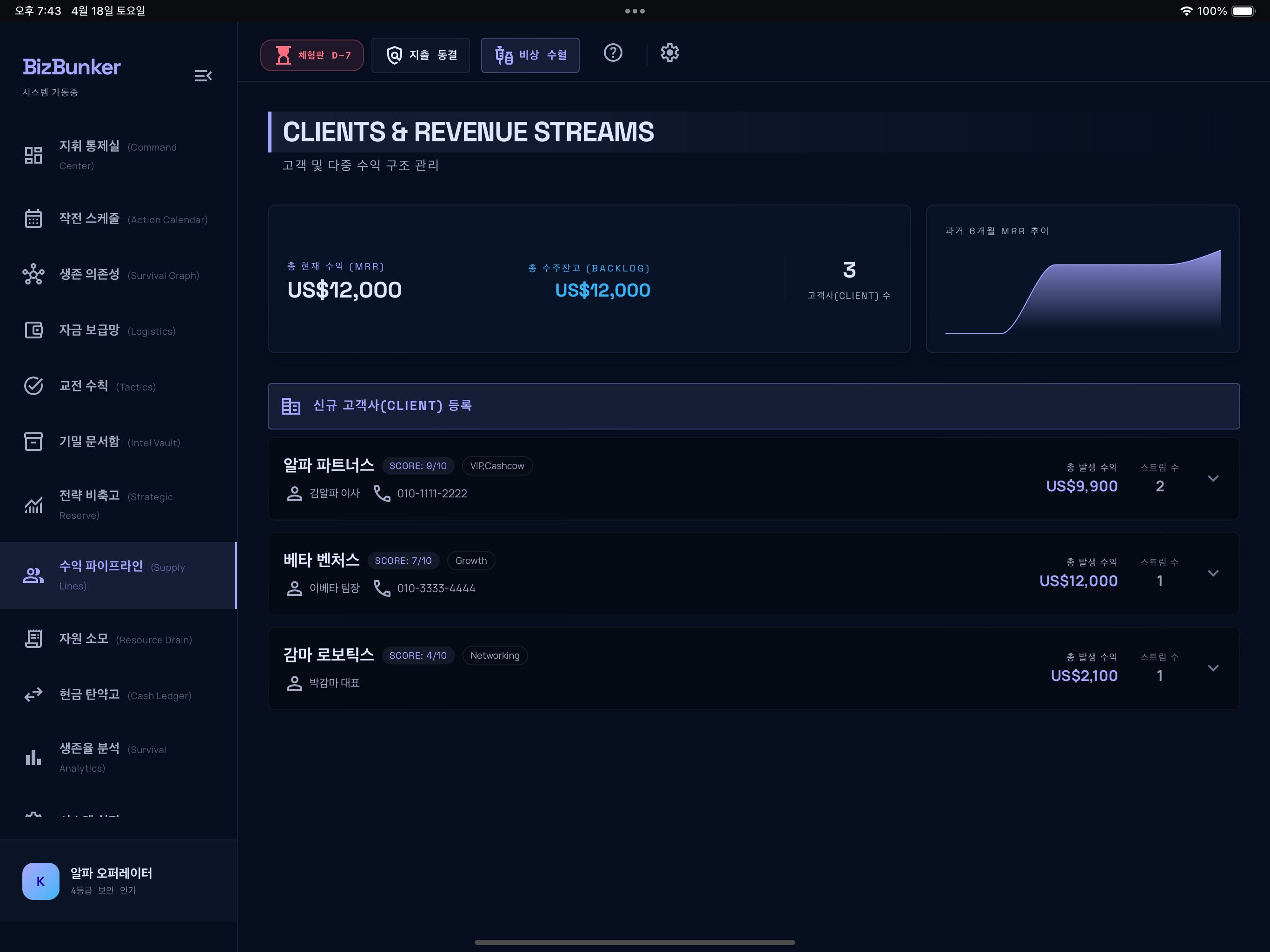
Task: Click the K avatar of 알파 오퍼레이터
Action: [41, 881]
